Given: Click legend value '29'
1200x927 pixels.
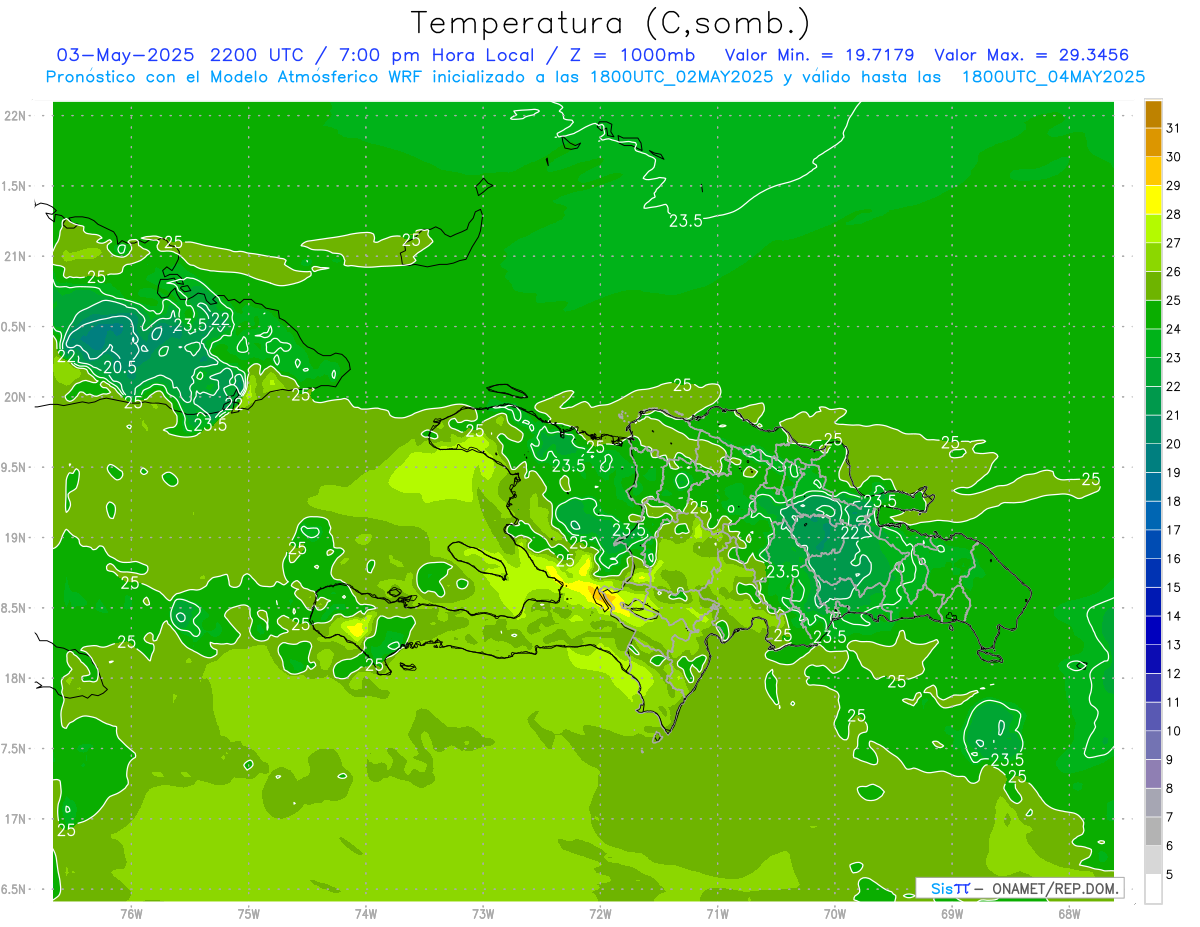Looking at the screenshot, I should (1174, 186).
